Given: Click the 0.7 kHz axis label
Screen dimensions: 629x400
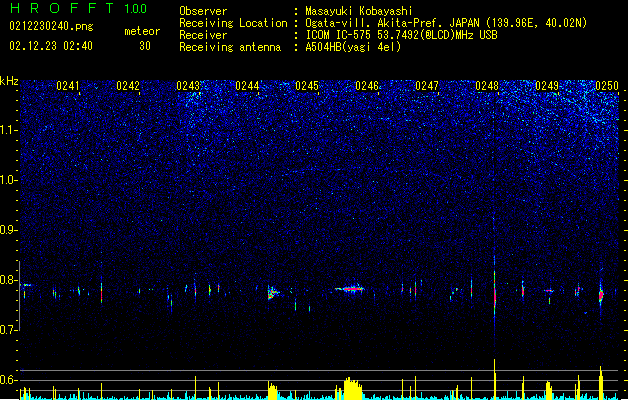Looking at the screenshot, I should pyautogui.click(x=9, y=330).
